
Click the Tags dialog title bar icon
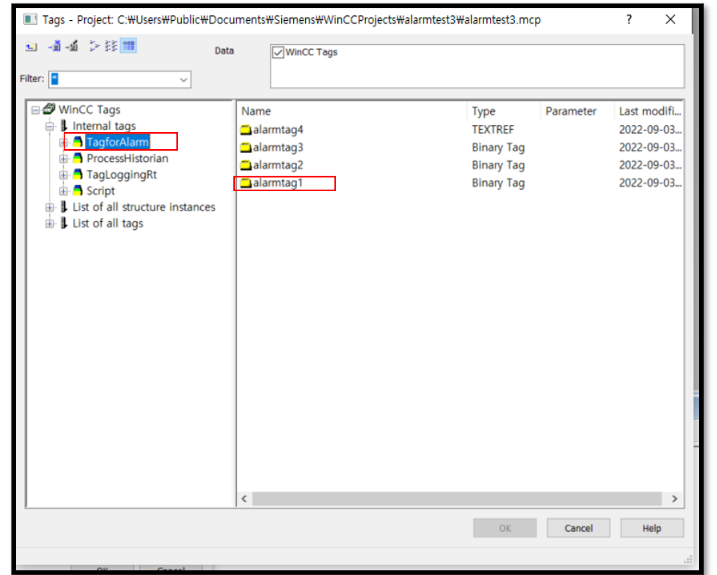click(x=30, y=19)
